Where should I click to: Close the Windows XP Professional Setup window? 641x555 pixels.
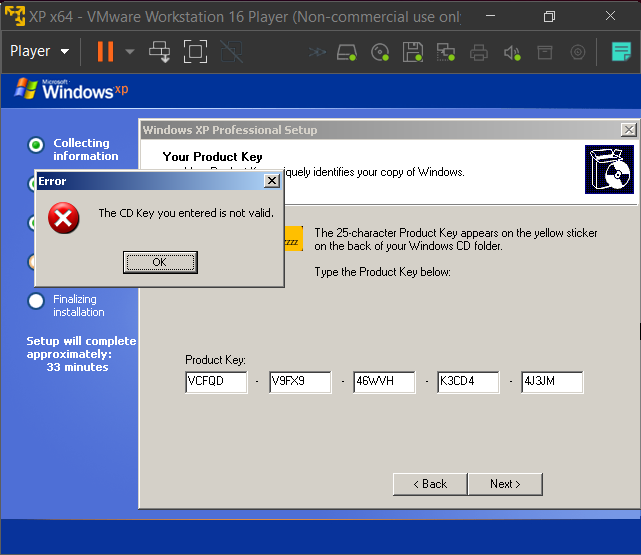click(628, 130)
